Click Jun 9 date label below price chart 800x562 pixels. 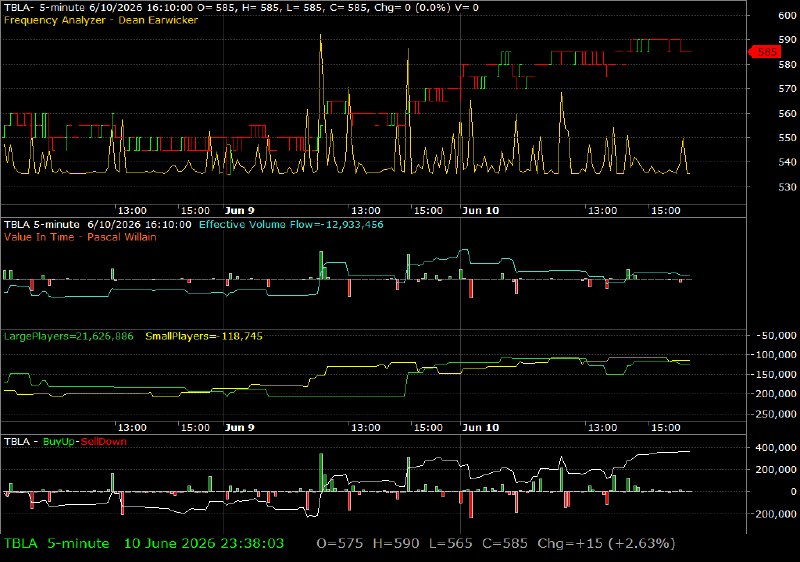pyautogui.click(x=239, y=211)
